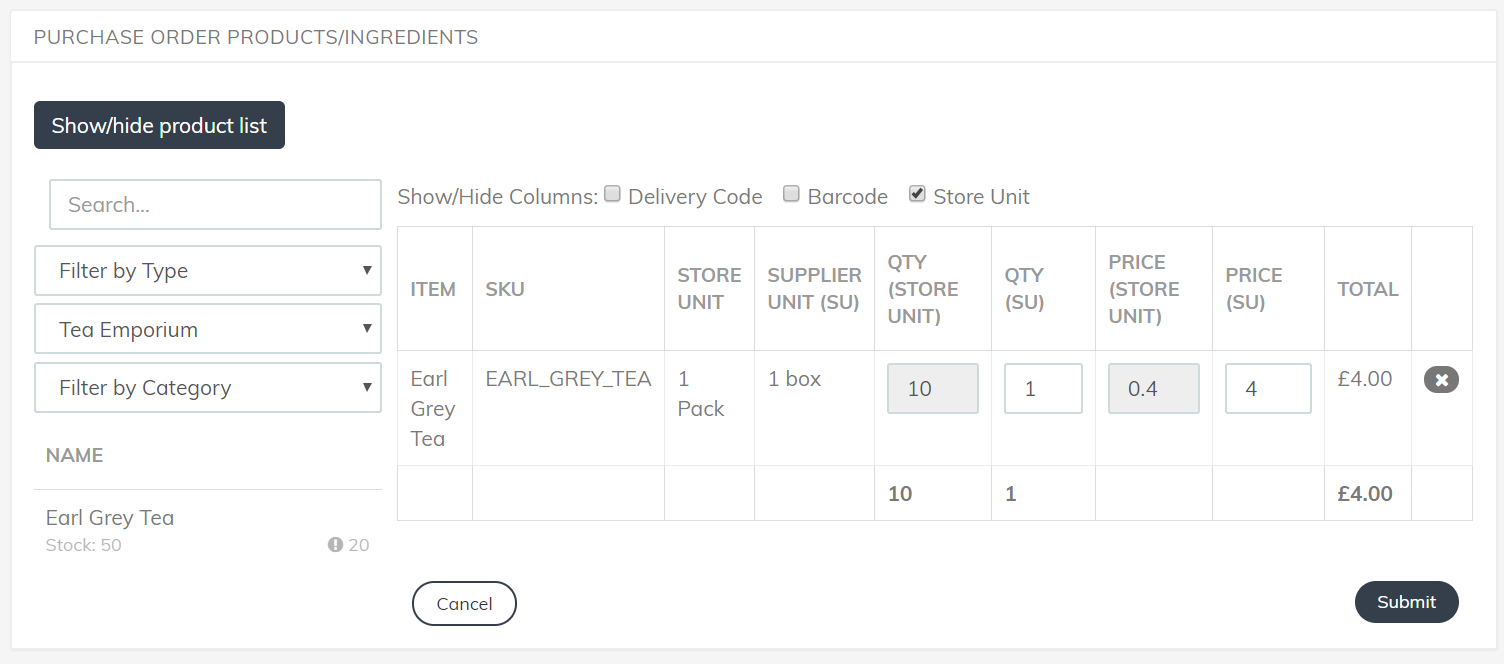Cancel the purchase order

tap(464, 603)
